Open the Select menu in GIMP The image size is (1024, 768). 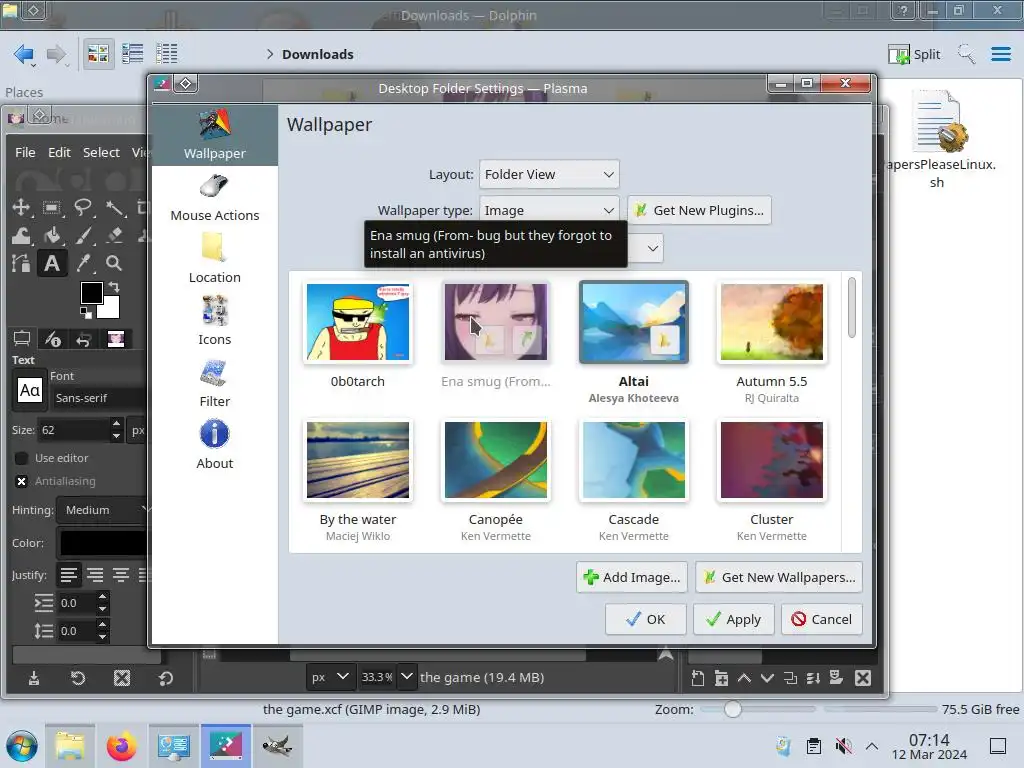click(x=101, y=152)
